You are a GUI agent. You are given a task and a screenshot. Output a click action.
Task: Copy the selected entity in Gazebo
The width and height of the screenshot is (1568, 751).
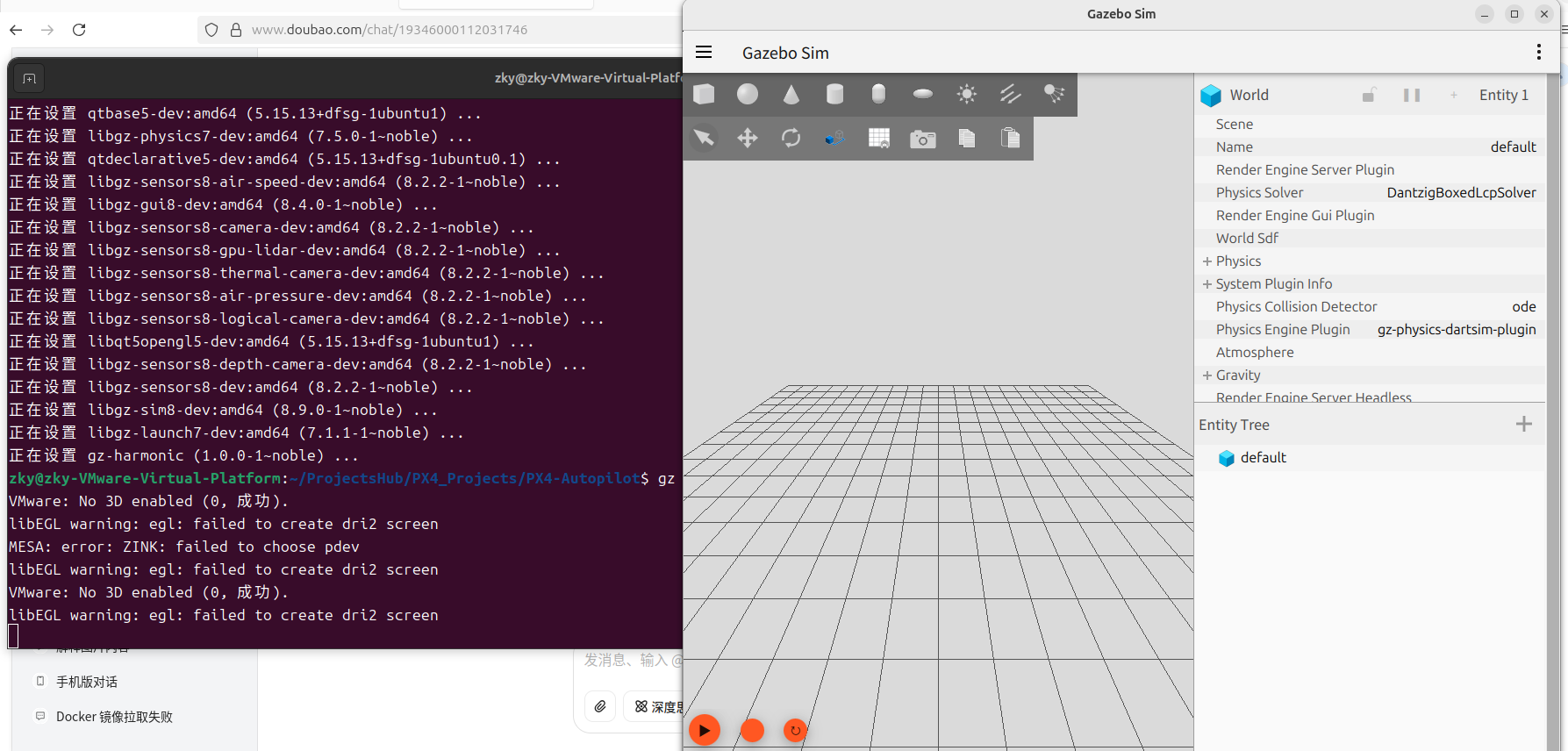[967, 138]
